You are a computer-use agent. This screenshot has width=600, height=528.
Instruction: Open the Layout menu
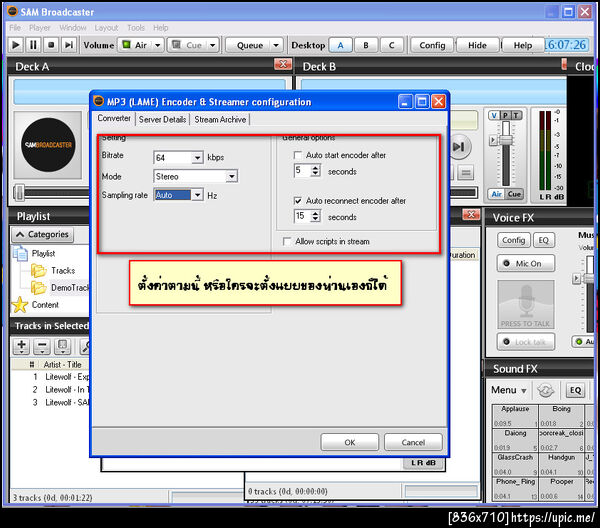106,28
